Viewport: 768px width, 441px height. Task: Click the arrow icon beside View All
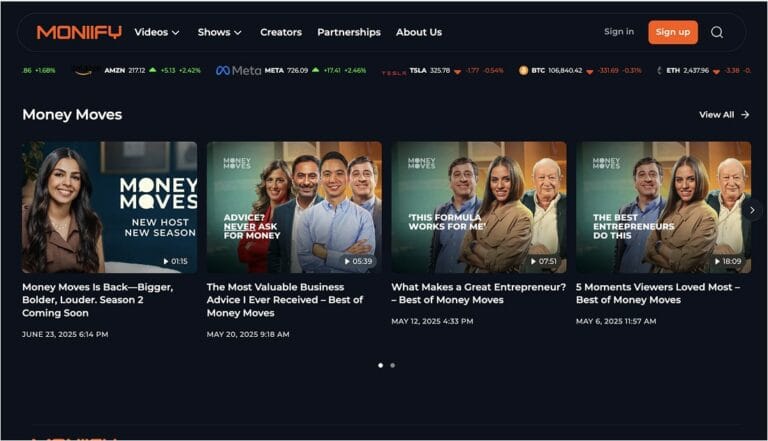pyautogui.click(x=745, y=115)
